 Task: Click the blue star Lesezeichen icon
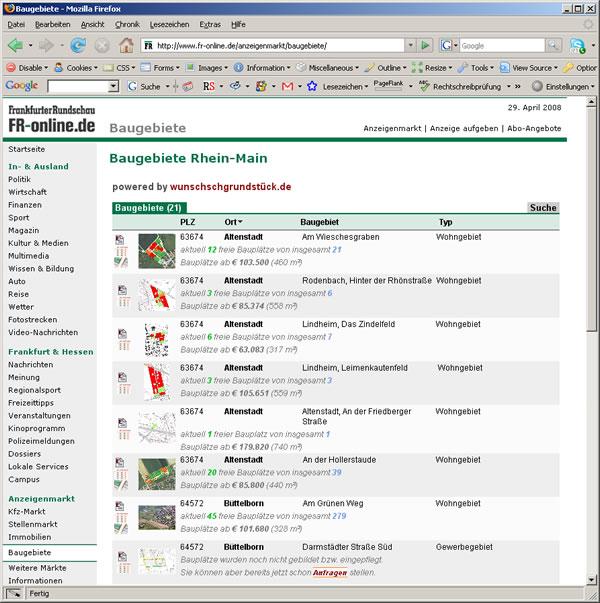312,86
